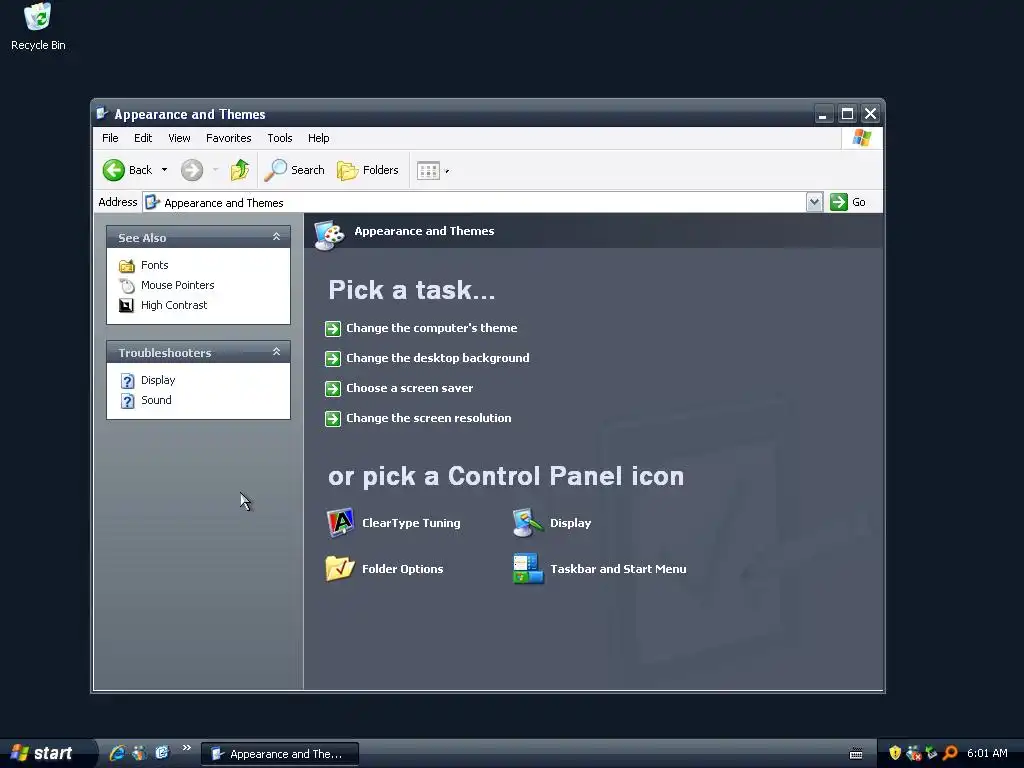Click the High Contrast black icon
The image size is (1024, 768).
[127, 305]
